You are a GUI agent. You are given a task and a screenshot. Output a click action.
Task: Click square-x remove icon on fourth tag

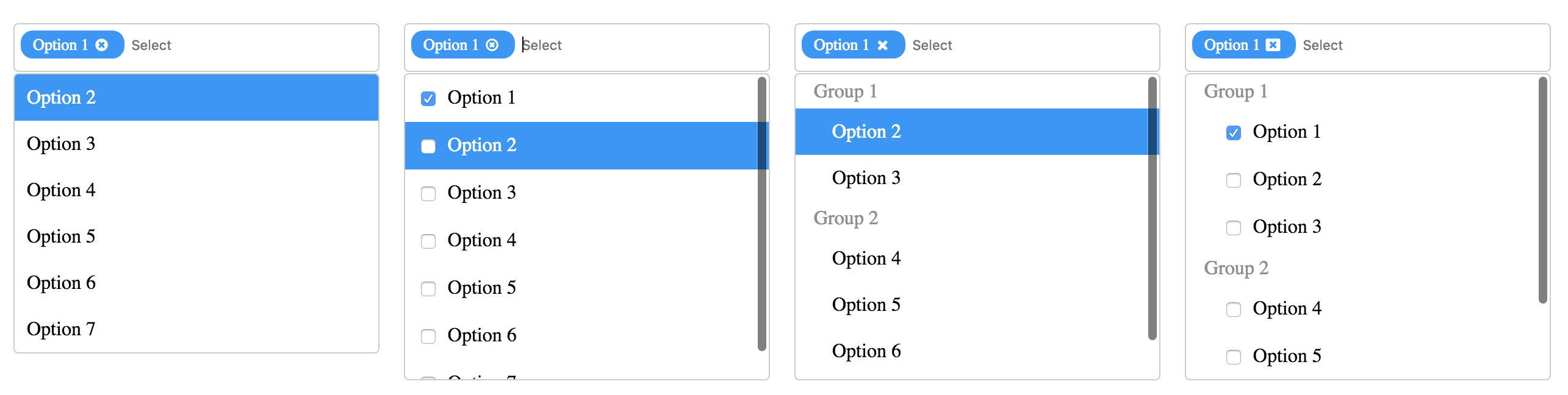(x=1273, y=44)
